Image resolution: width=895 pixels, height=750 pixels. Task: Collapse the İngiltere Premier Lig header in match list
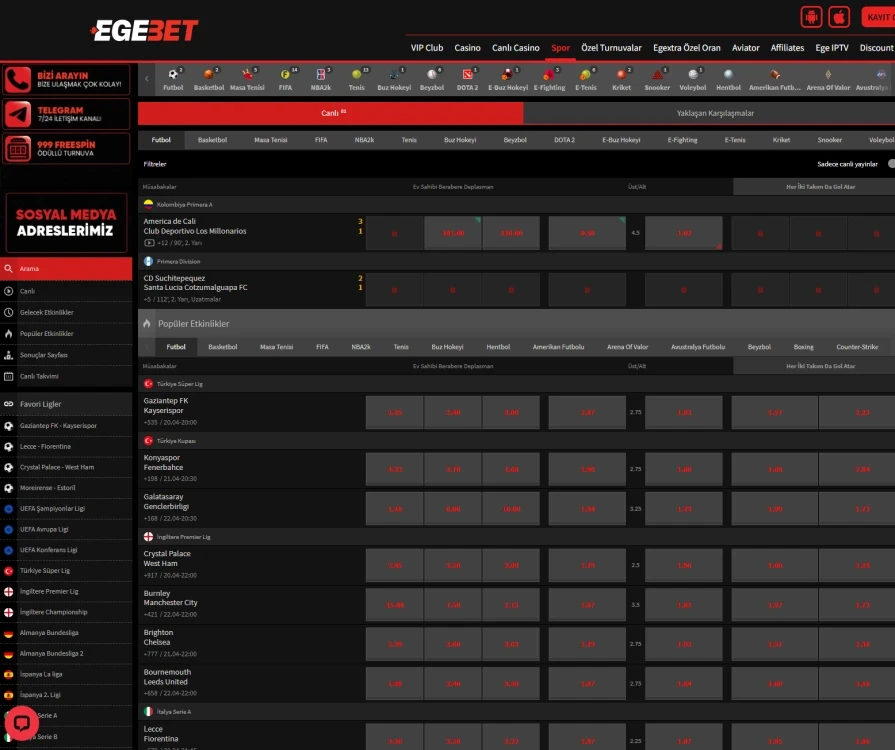517,537
